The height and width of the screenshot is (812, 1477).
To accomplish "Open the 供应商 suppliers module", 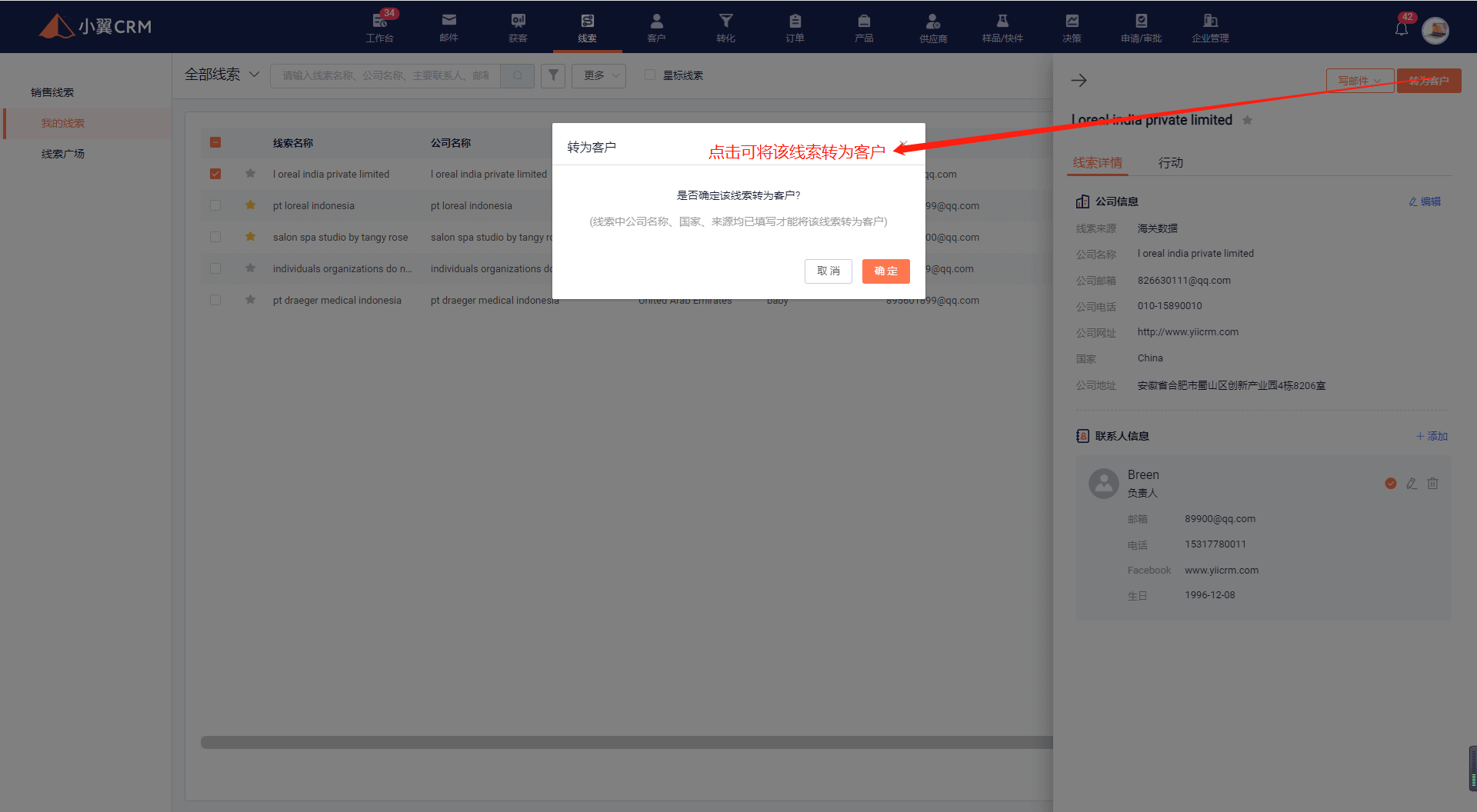I will tap(933, 27).
